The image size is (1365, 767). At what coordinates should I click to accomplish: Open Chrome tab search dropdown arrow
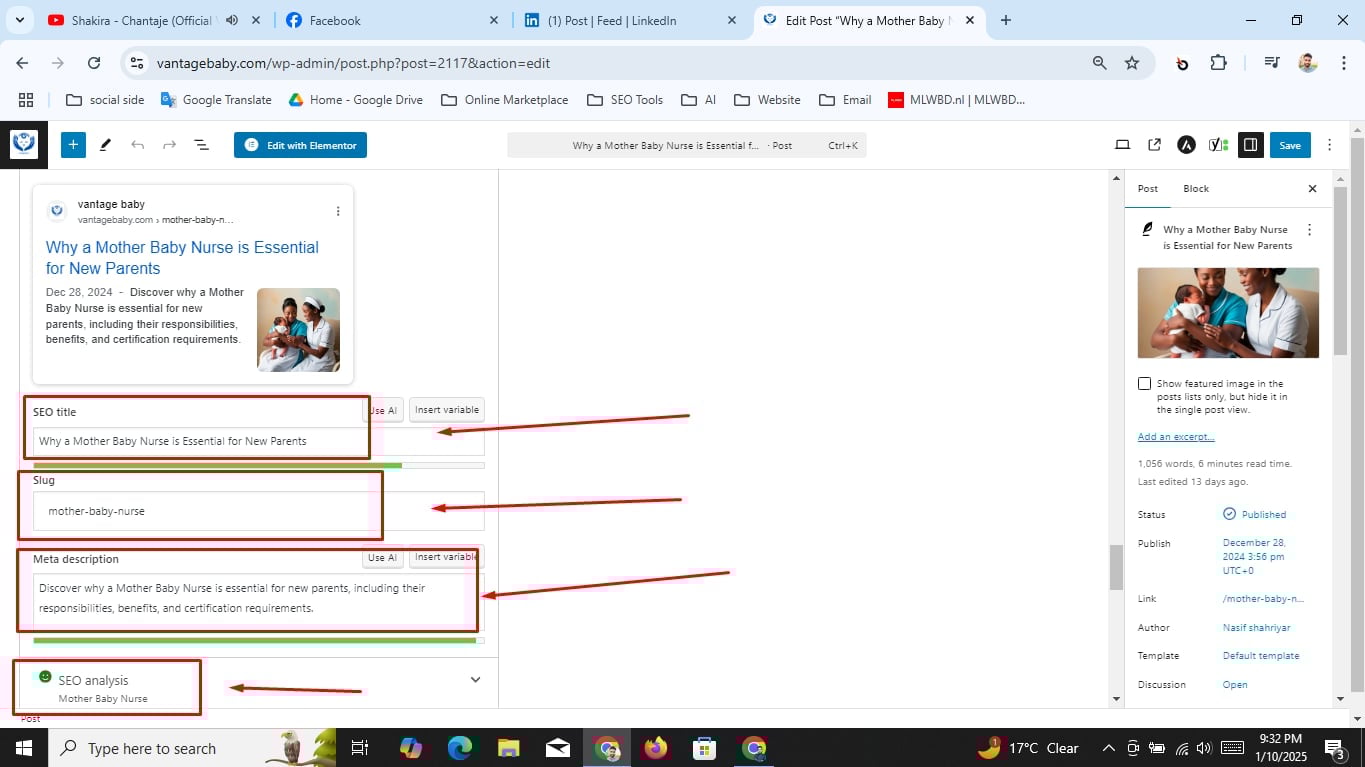coord(19,20)
